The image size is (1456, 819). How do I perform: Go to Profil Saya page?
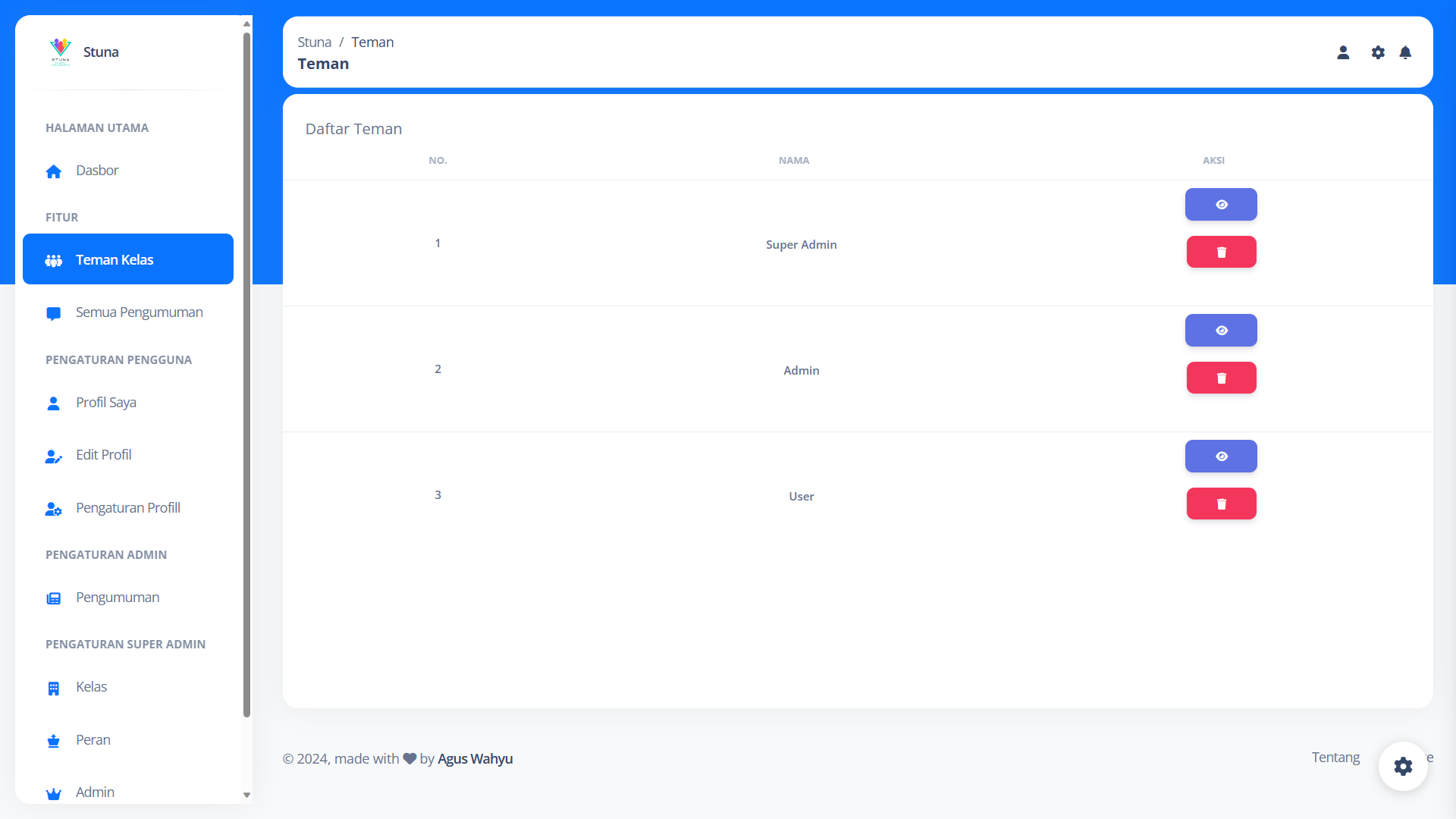pyautogui.click(x=128, y=403)
